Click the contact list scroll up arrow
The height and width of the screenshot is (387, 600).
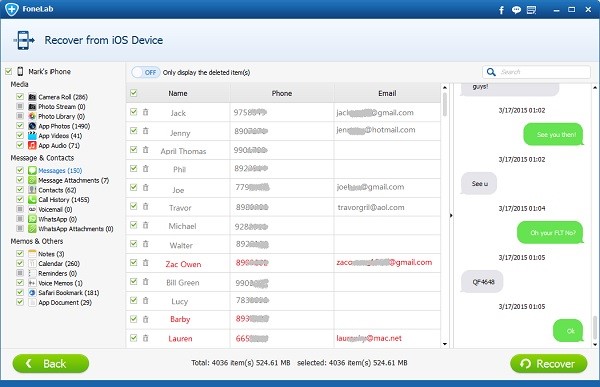[445, 88]
